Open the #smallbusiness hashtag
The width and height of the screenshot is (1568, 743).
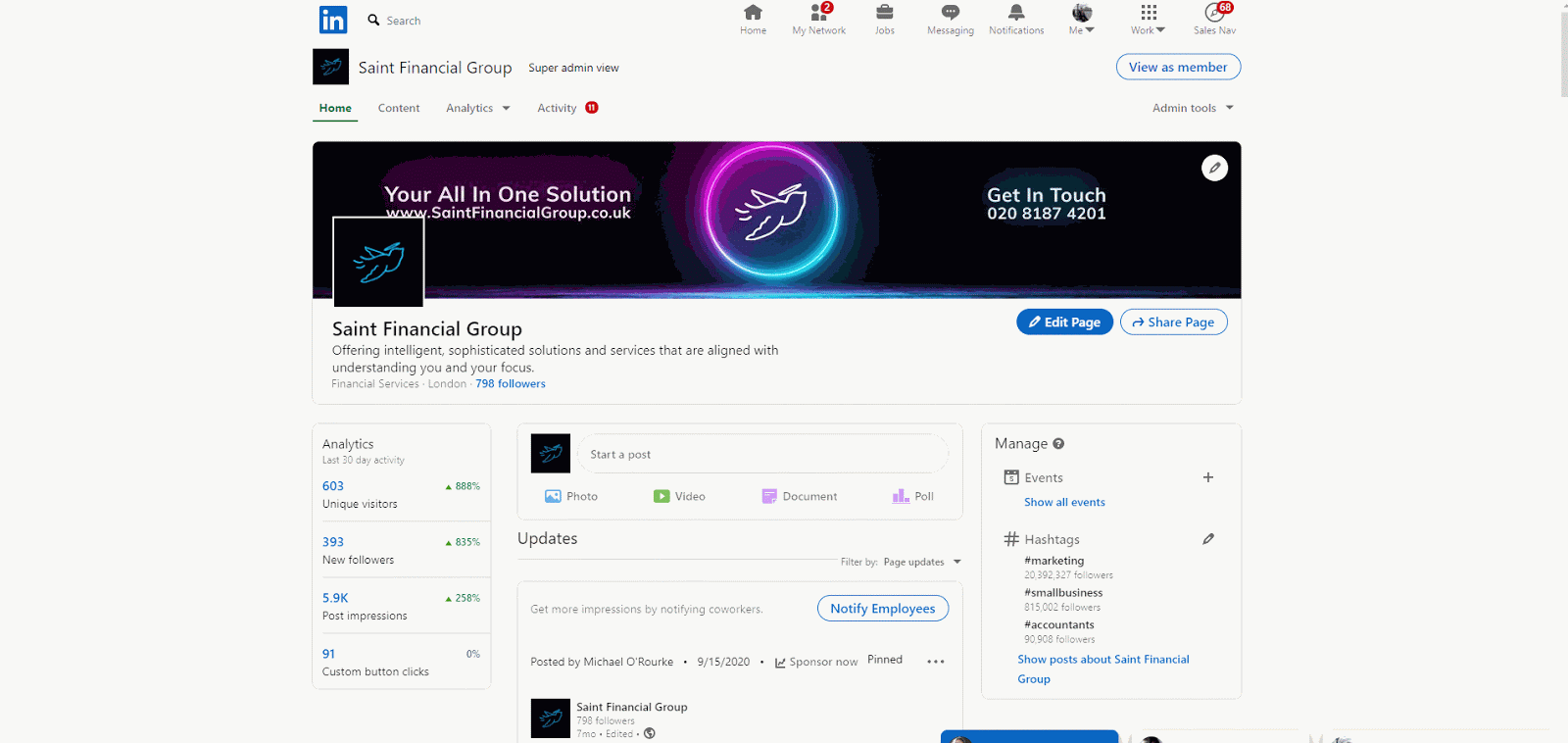tap(1063, 593)
